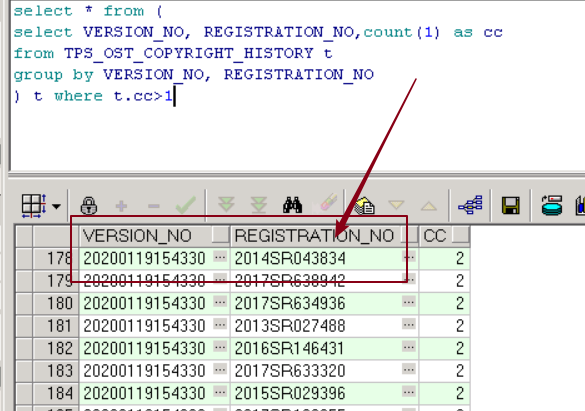The height and width of the screenshot is (411, 585).
Task: Click the row indicator box beside row 180
Action: pyautogui.click(x=24, y=304)
